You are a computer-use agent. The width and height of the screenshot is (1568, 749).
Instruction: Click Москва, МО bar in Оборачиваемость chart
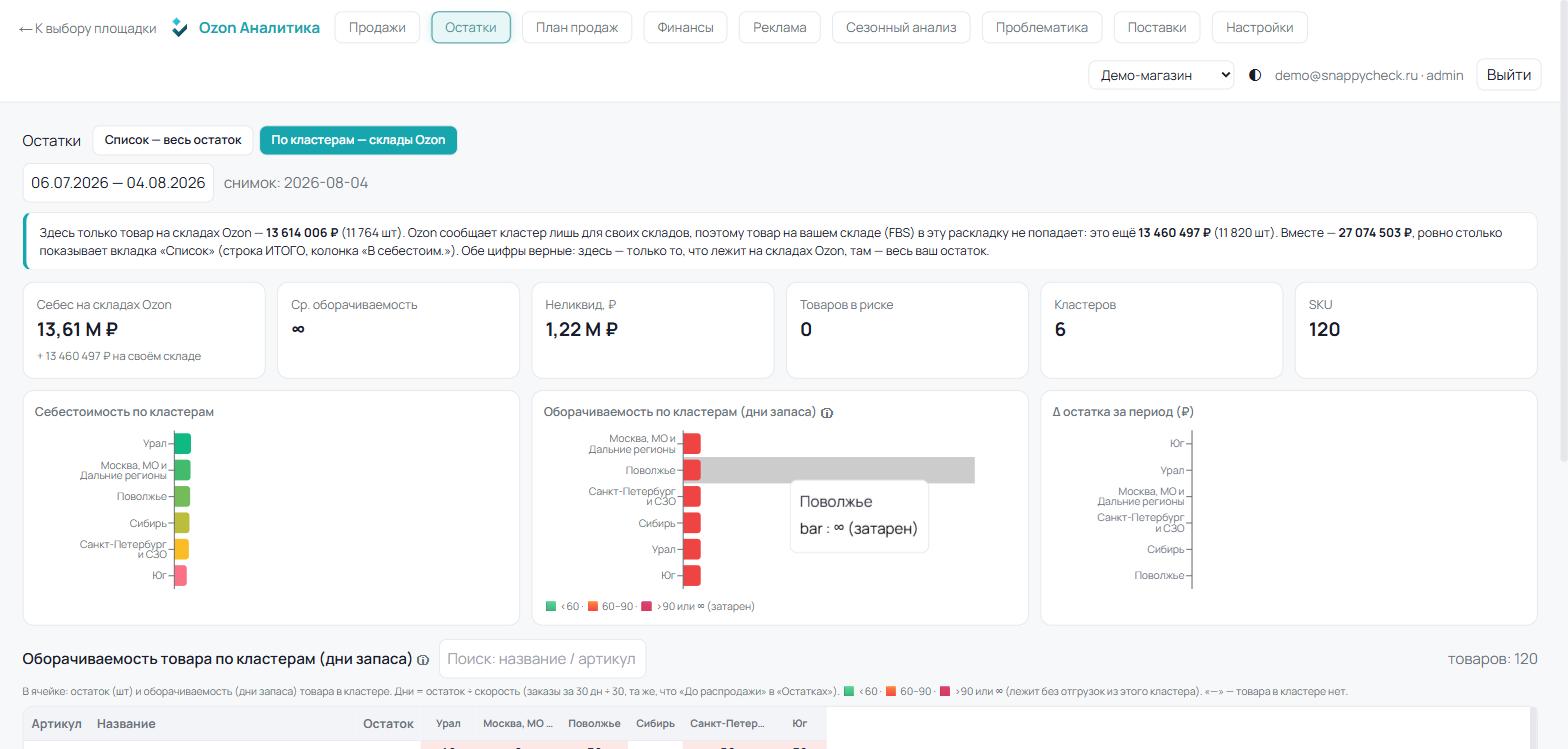coord(692,444)
